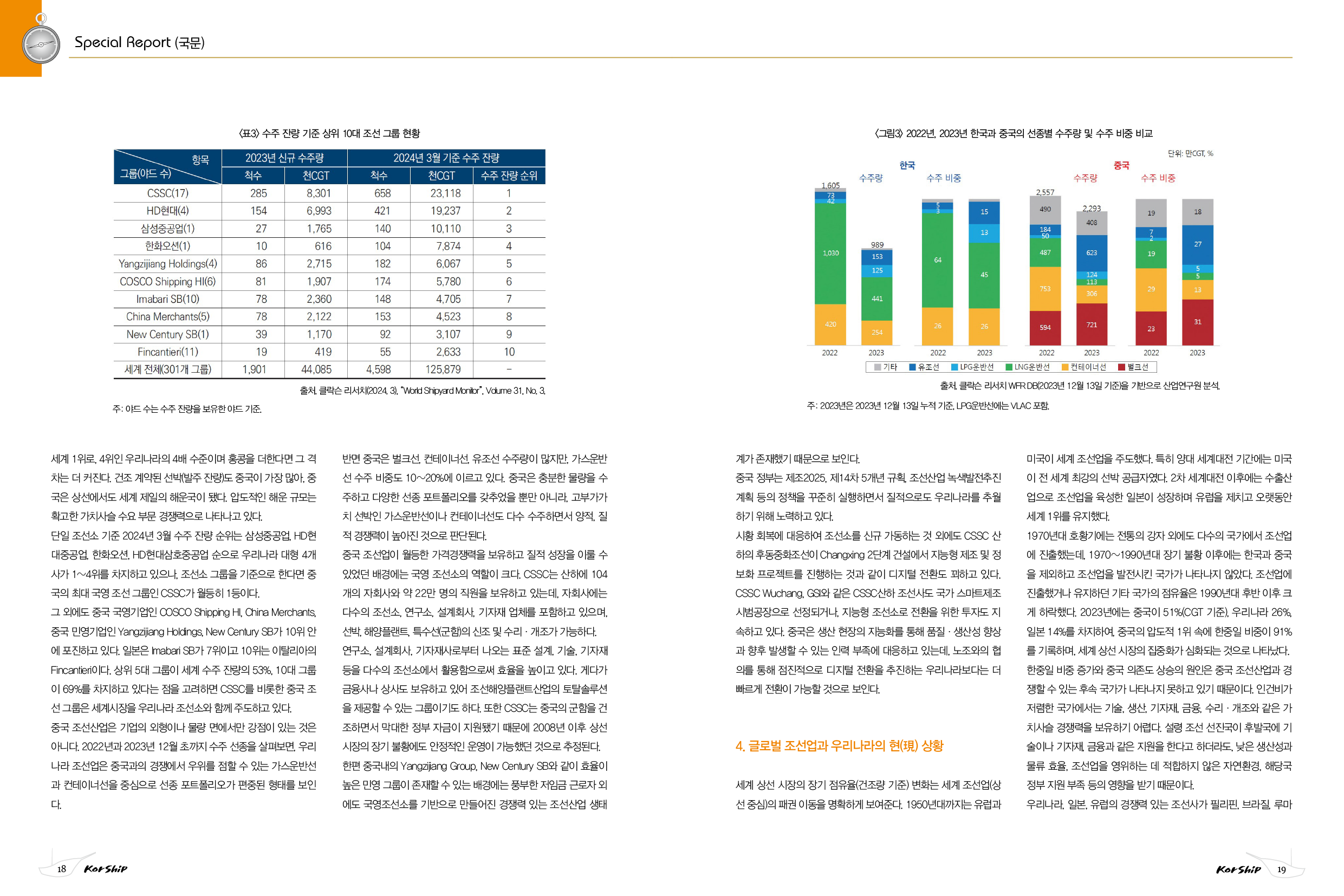
Task: Click the 그림3 chart caption
Action: point(1013,133)
